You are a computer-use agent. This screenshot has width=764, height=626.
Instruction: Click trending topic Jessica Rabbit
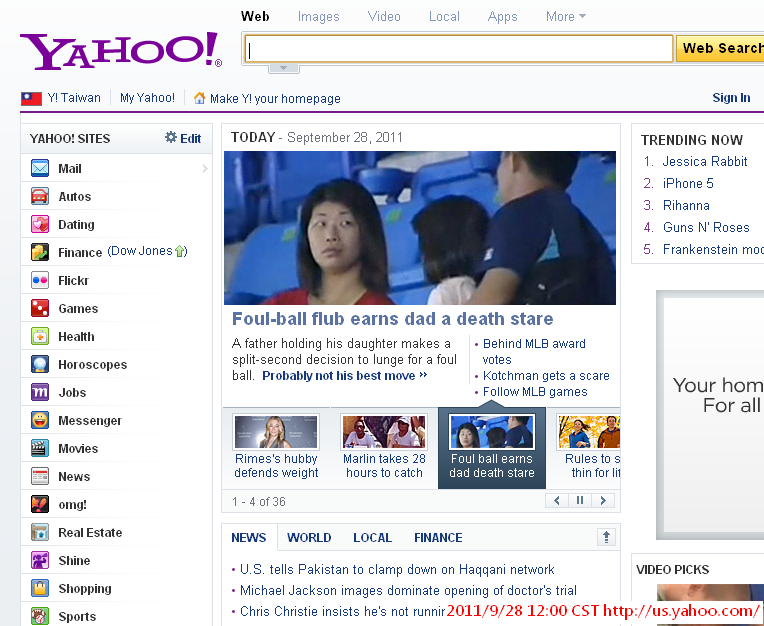[705, 161]
